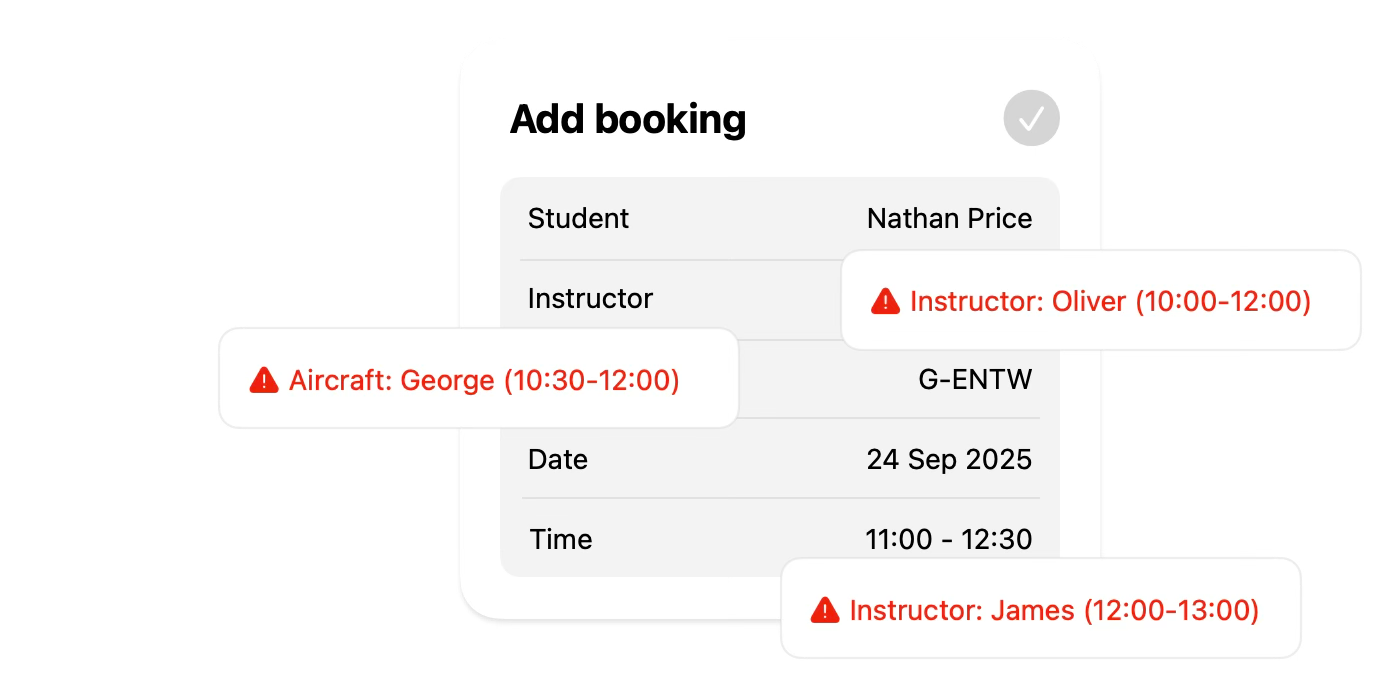Click the Nathan Price student link
The height and width of the screenshot is (700, 1400).
950,218
